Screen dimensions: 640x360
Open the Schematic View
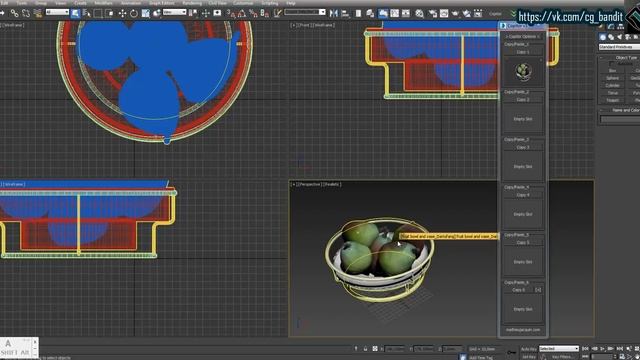tap(406, 13)
